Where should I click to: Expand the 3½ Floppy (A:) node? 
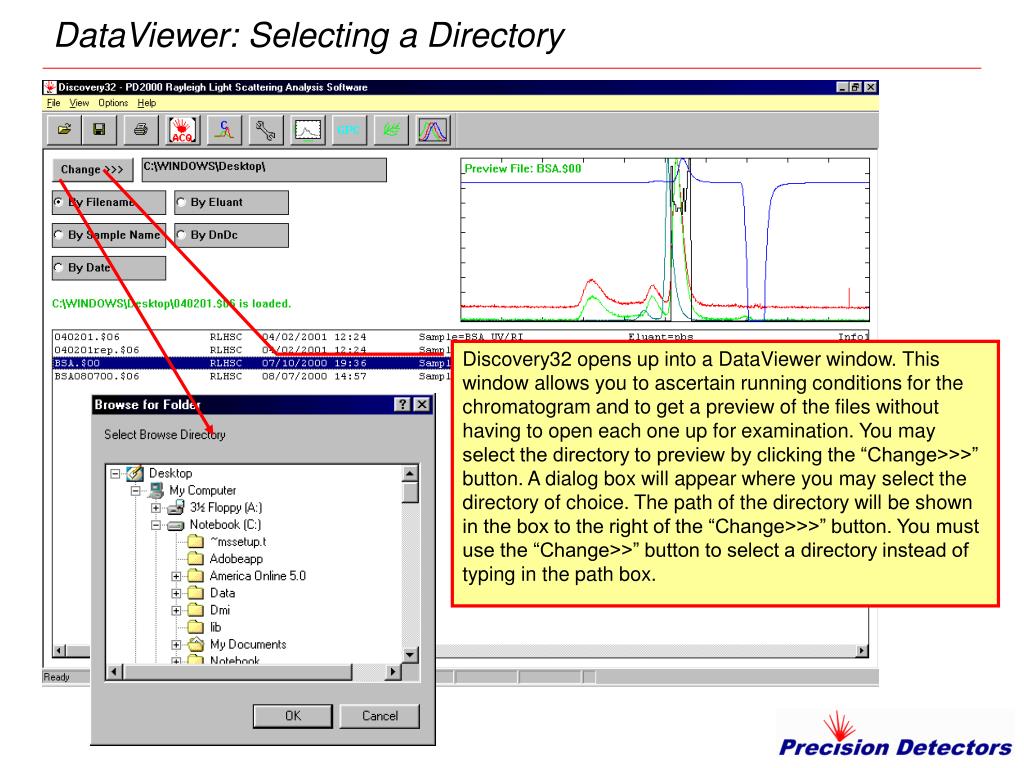point(155,507)
